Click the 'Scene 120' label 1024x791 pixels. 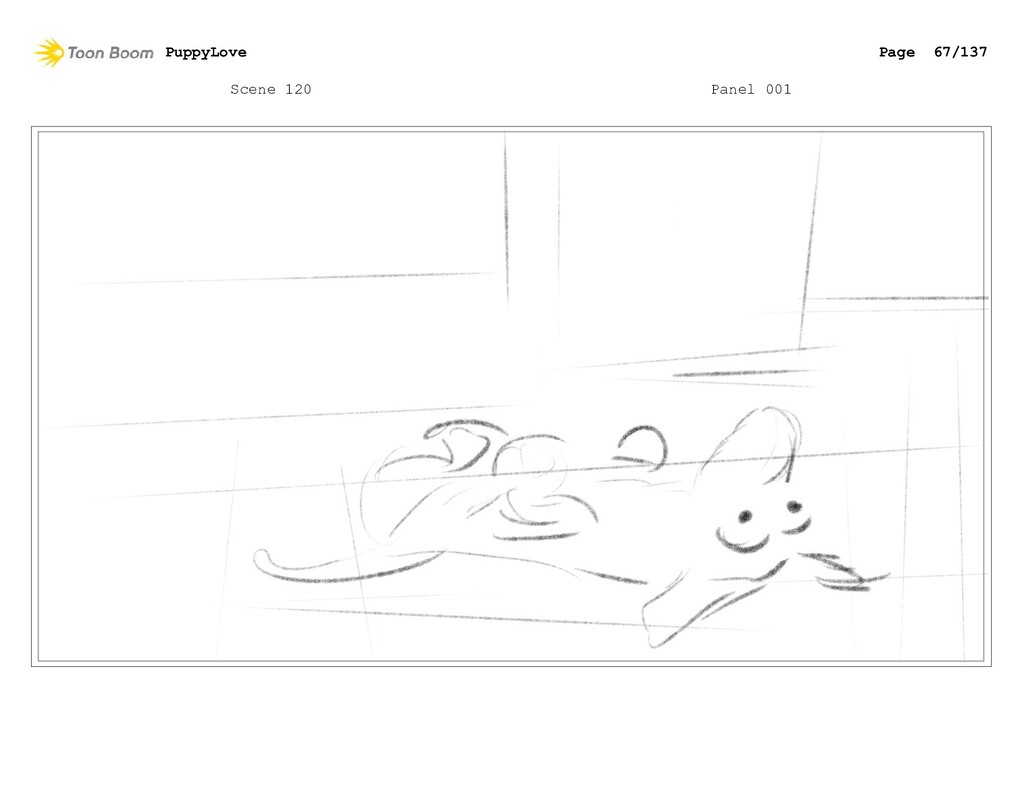click(x=270, y=89)
